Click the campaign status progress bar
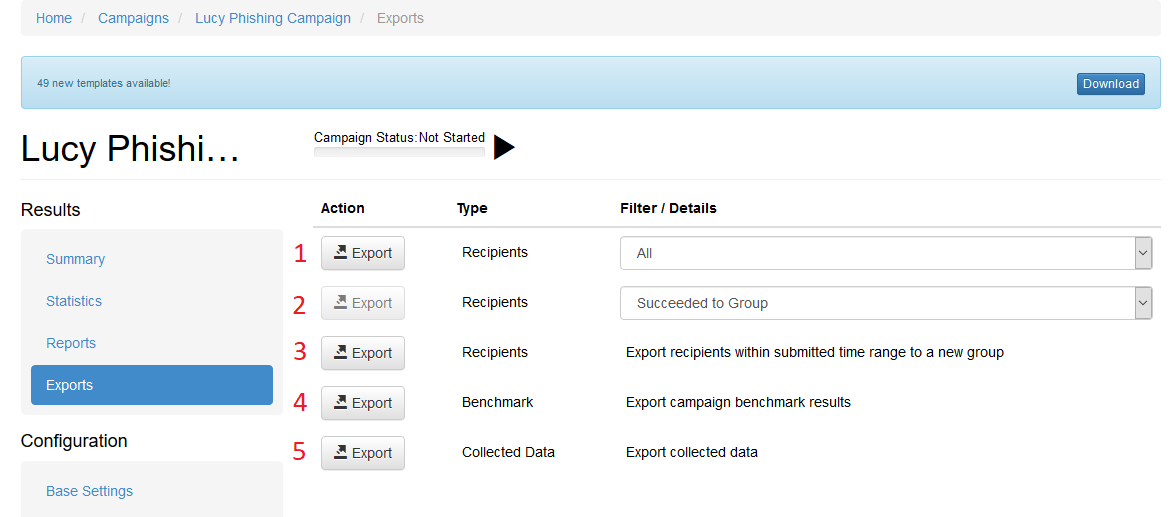 (x=399, y=152)
